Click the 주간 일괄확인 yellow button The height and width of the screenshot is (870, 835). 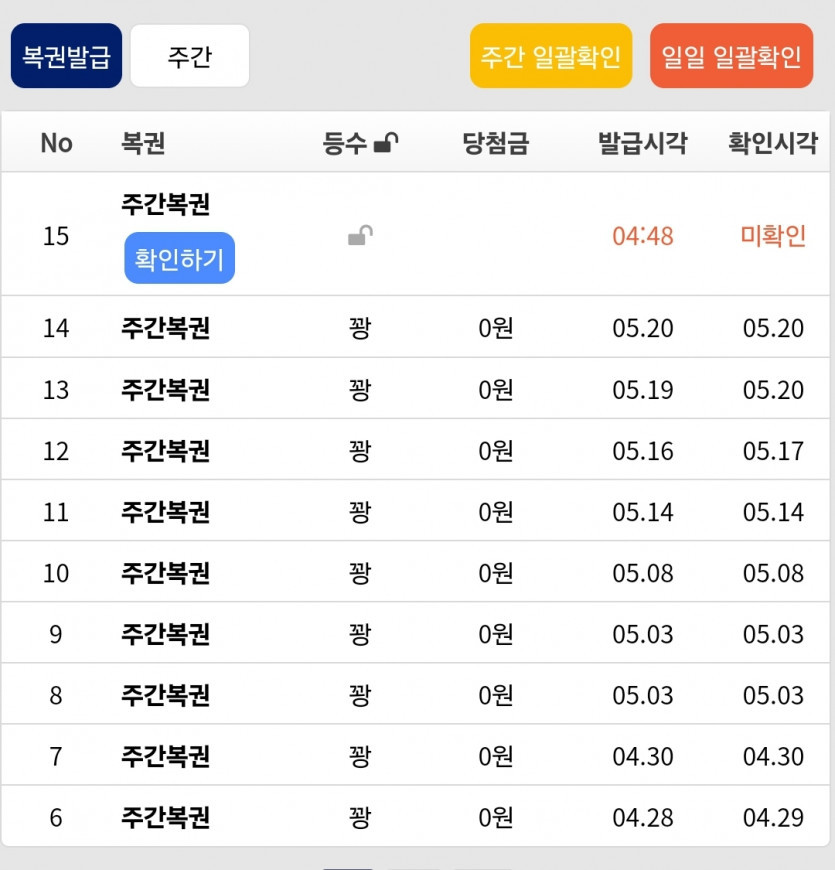[x=551, y=56]
